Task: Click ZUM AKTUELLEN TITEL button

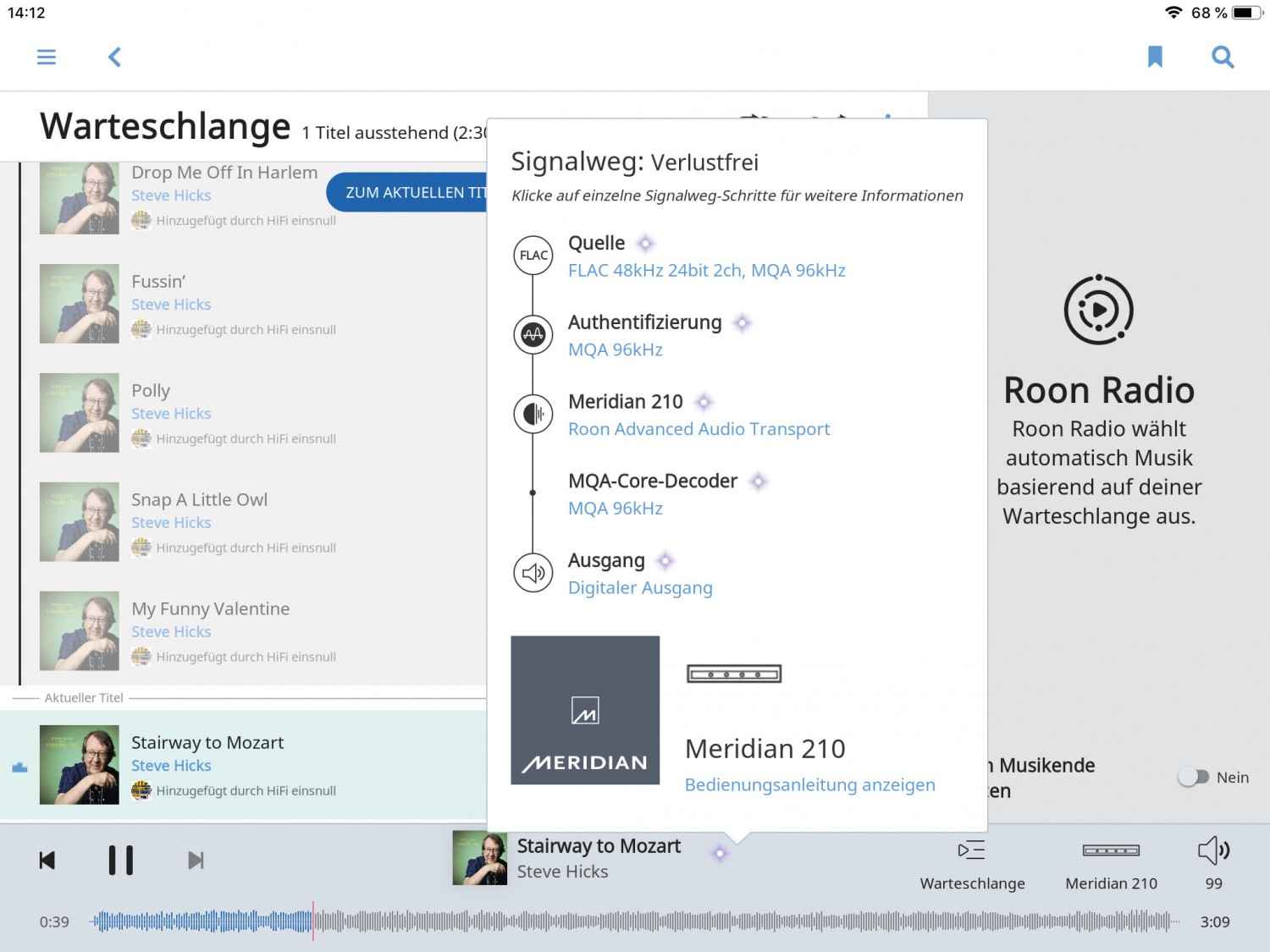Action: (x=408, y=192)
